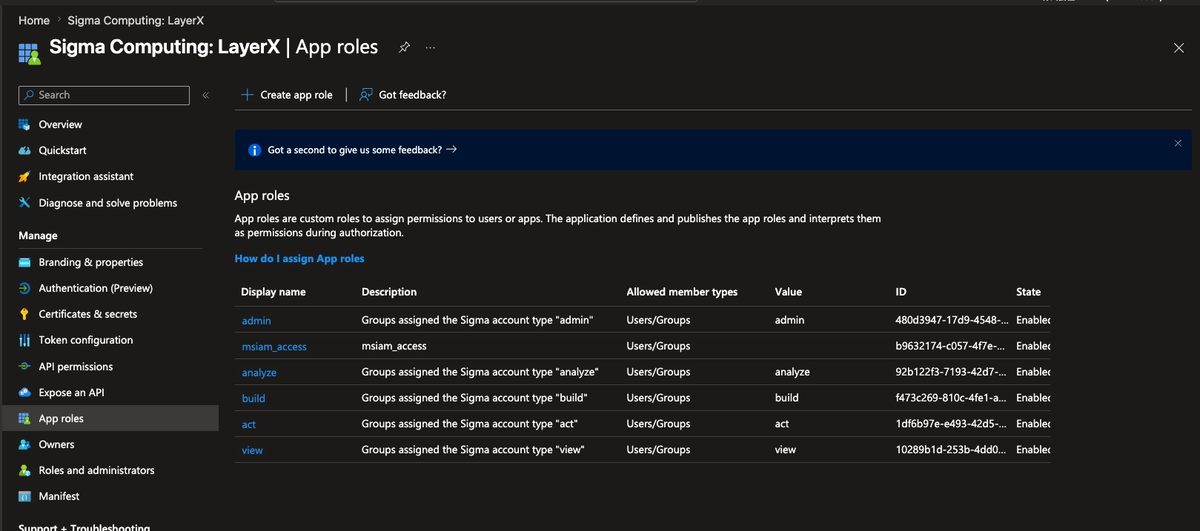The height and width of the screenshot is (531, 1200).
Task: Click the Owners people icon
Action: click(x=25, y=445)
